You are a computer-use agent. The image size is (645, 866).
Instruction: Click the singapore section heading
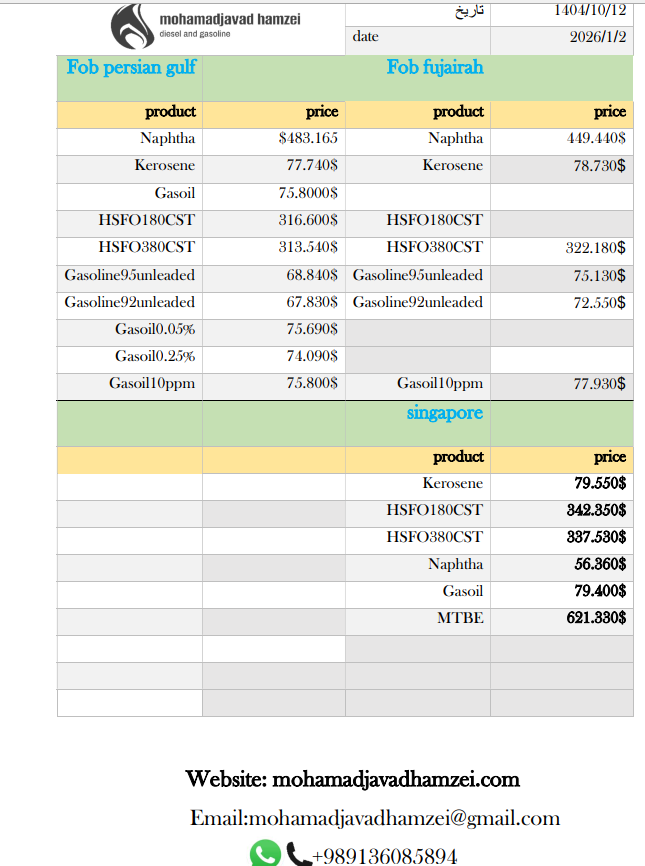click(445, 413)
